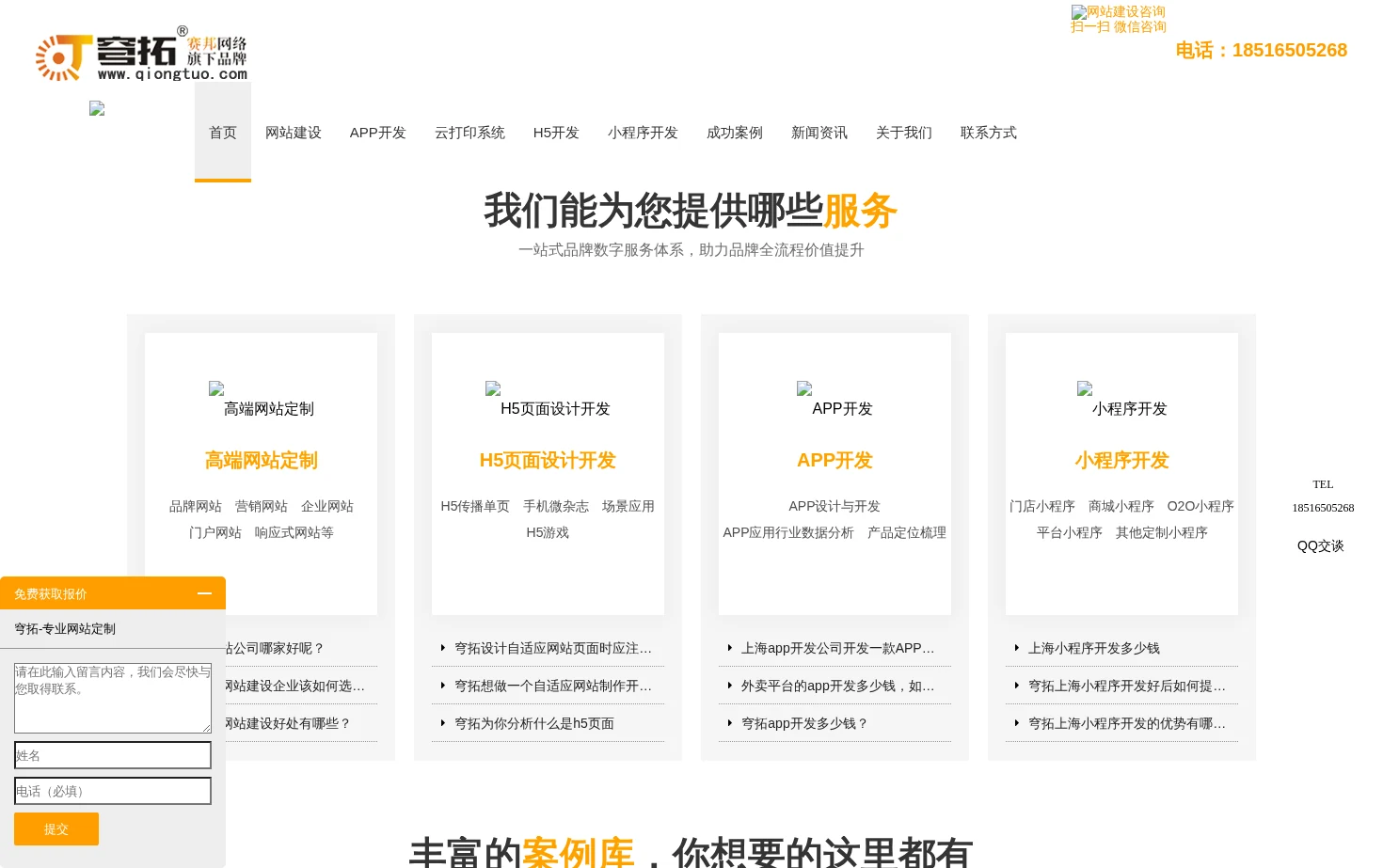Click QQ交谈 in the side panel
1383x868 pixels.
click(x=1321, y=545)
